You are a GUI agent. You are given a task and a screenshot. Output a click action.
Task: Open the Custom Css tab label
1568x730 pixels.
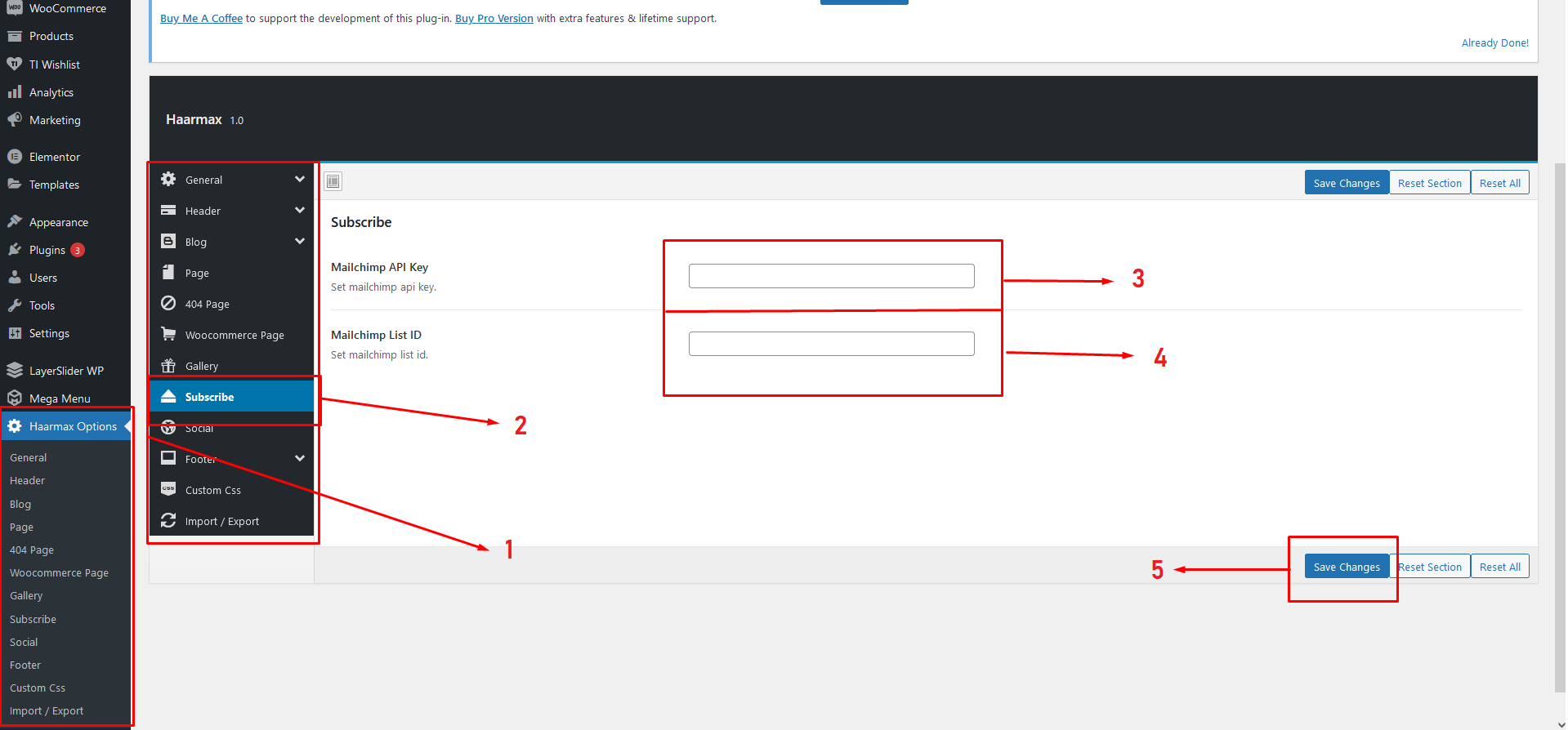point(213,490)
